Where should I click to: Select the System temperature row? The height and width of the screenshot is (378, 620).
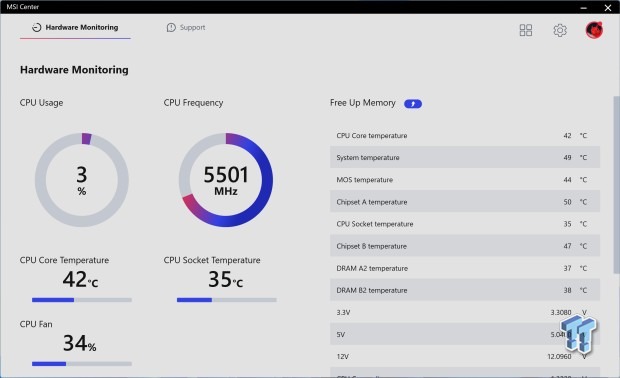(465, 157)
